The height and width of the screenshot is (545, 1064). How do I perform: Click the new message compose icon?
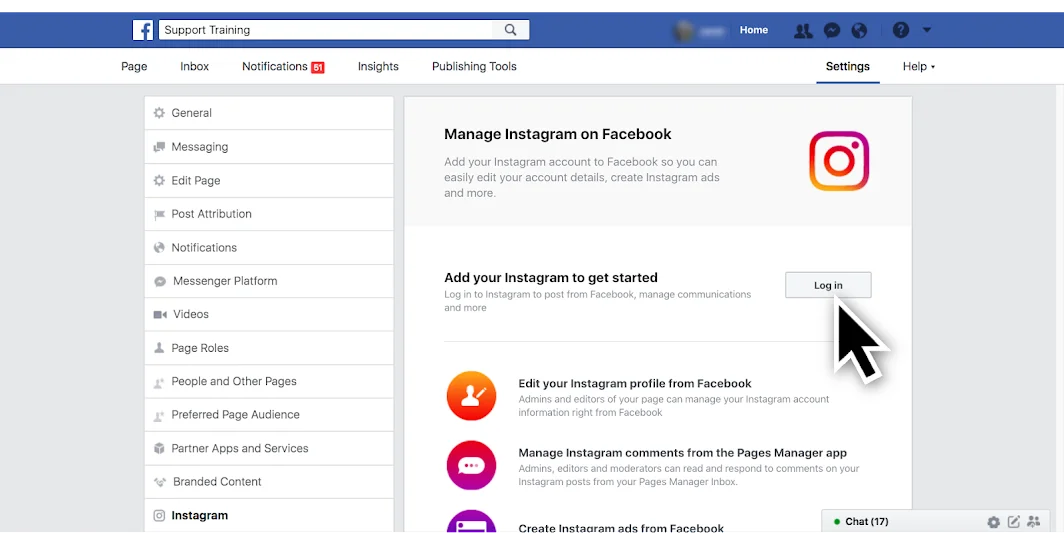pos(1014,521)
